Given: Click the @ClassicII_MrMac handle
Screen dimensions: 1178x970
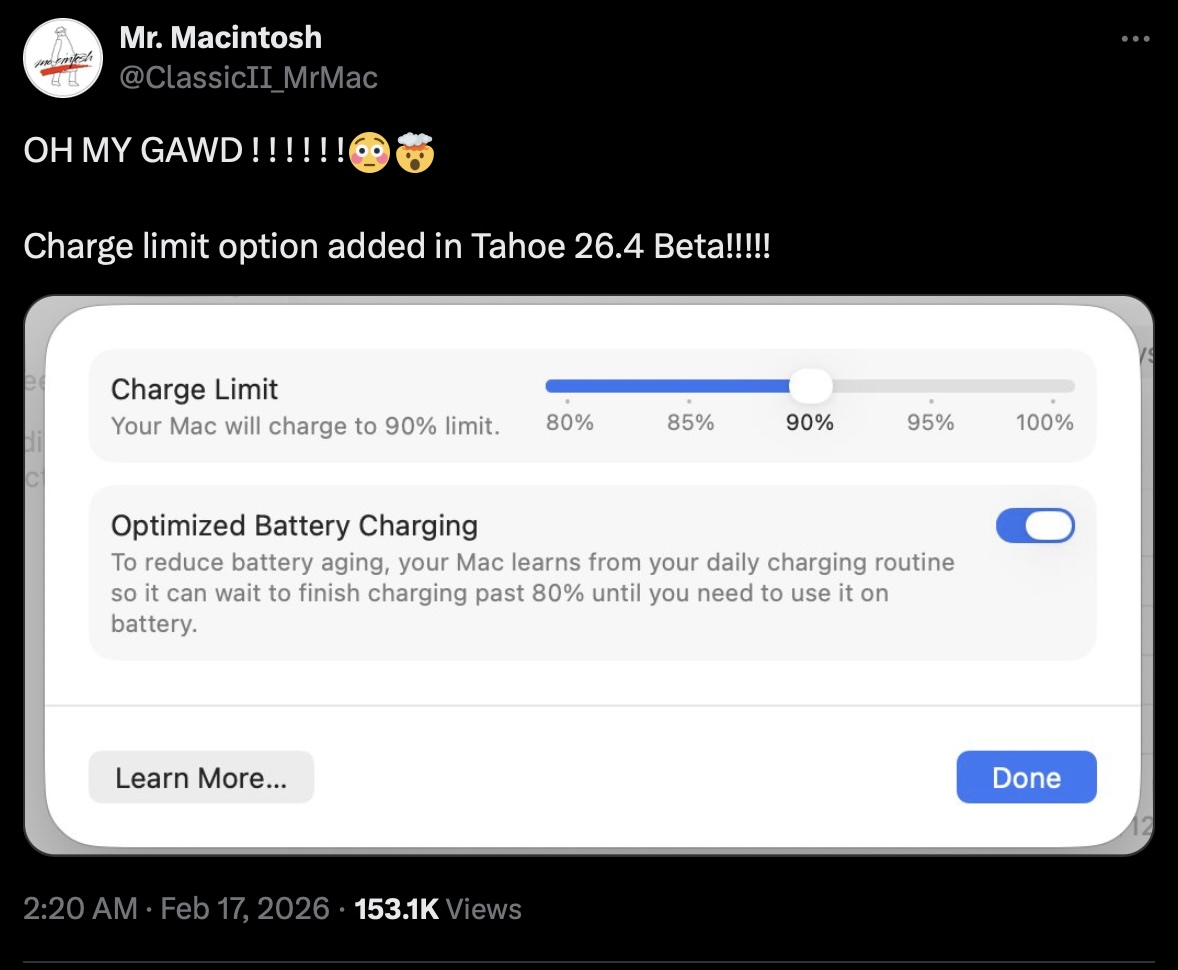Looking at the screenshot, I should click(248, 77).
